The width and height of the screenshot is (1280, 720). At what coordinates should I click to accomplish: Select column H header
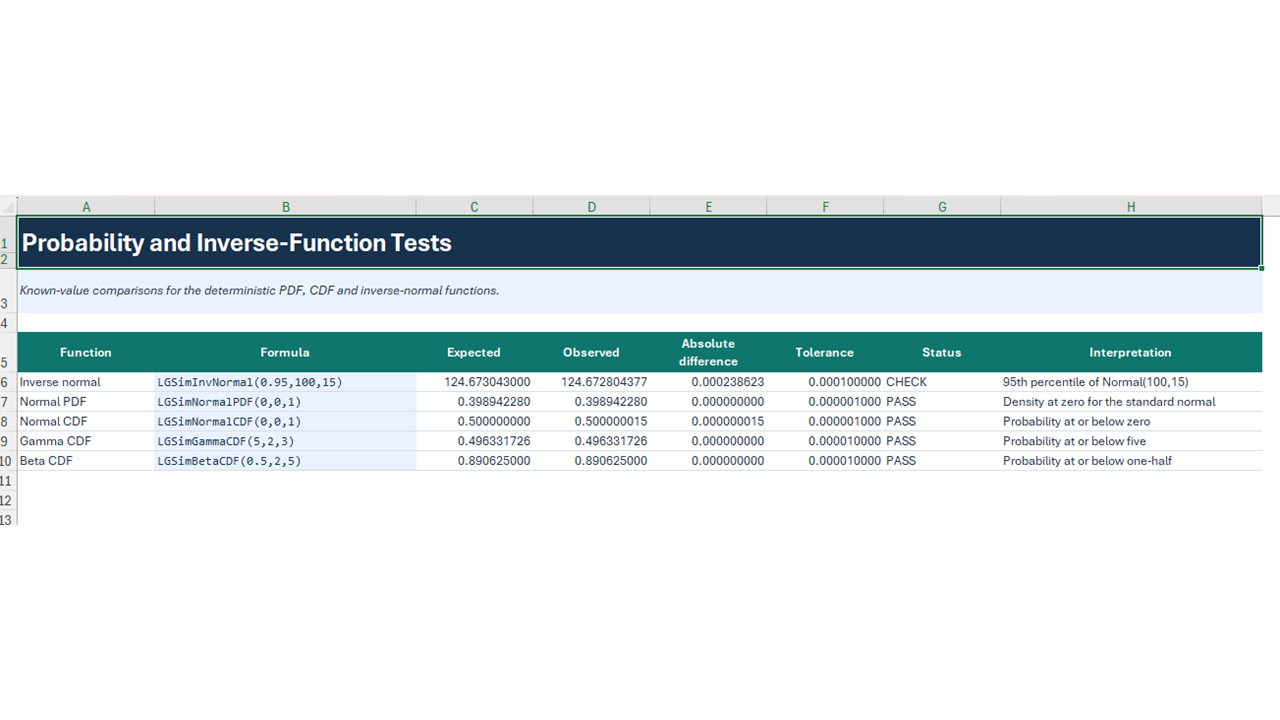pyautogui.click(x=1131, y=207)
